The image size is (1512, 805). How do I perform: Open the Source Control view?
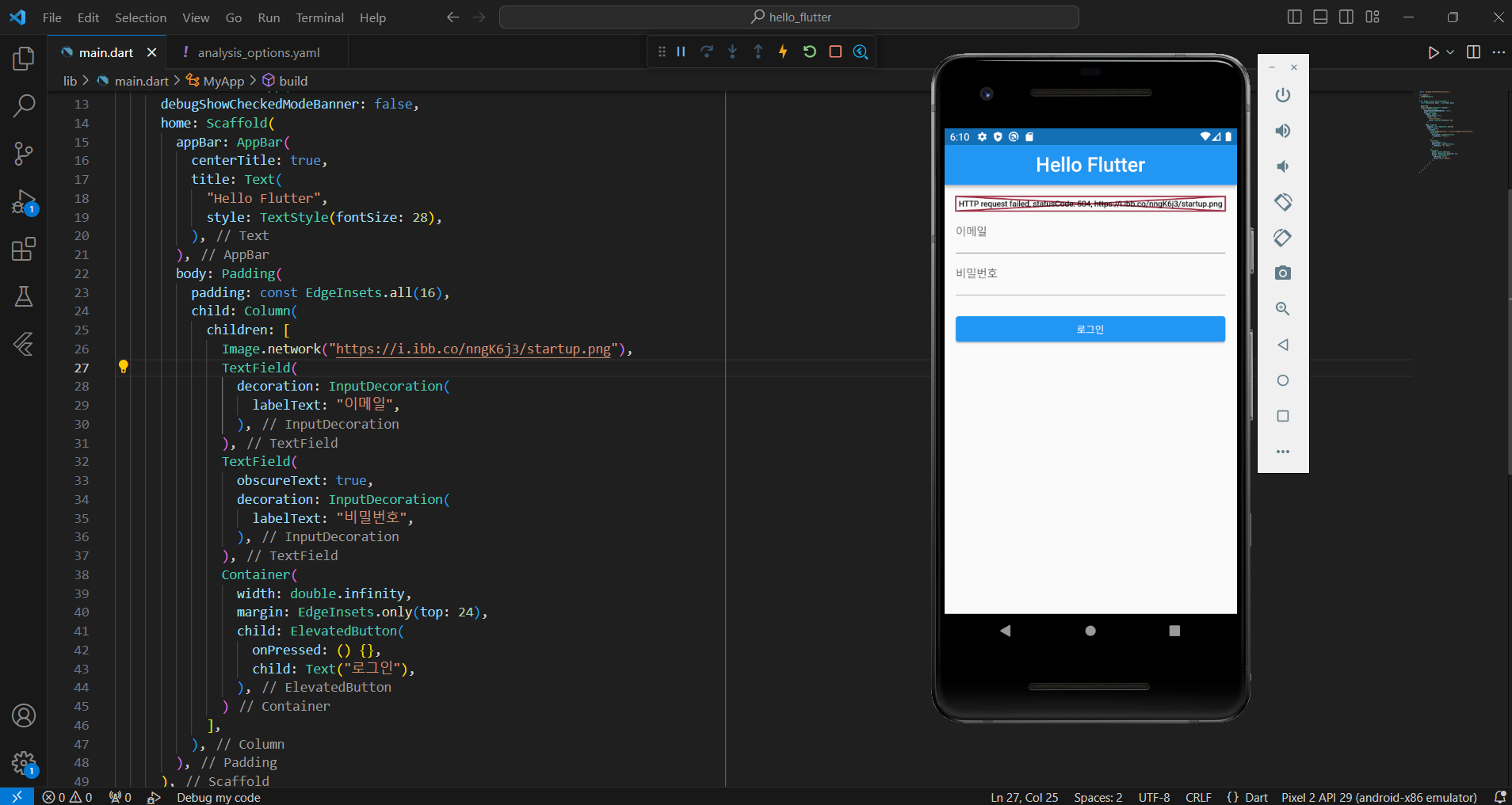point(24,154)
